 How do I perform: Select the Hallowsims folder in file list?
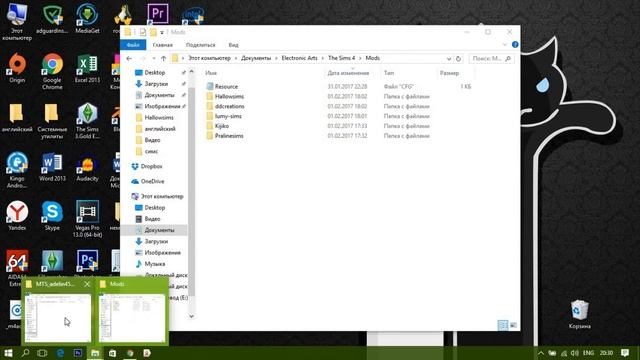[229, 96]
